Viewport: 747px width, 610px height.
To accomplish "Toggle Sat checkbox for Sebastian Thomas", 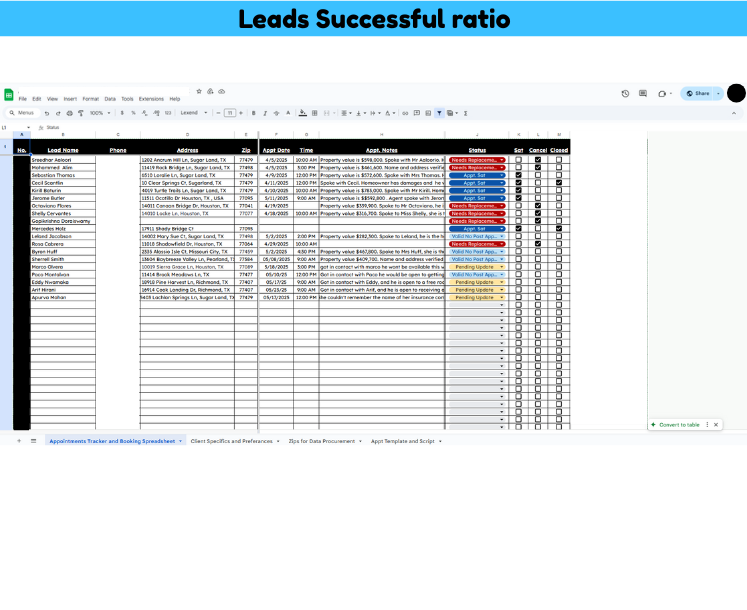I will click(518, 175).
